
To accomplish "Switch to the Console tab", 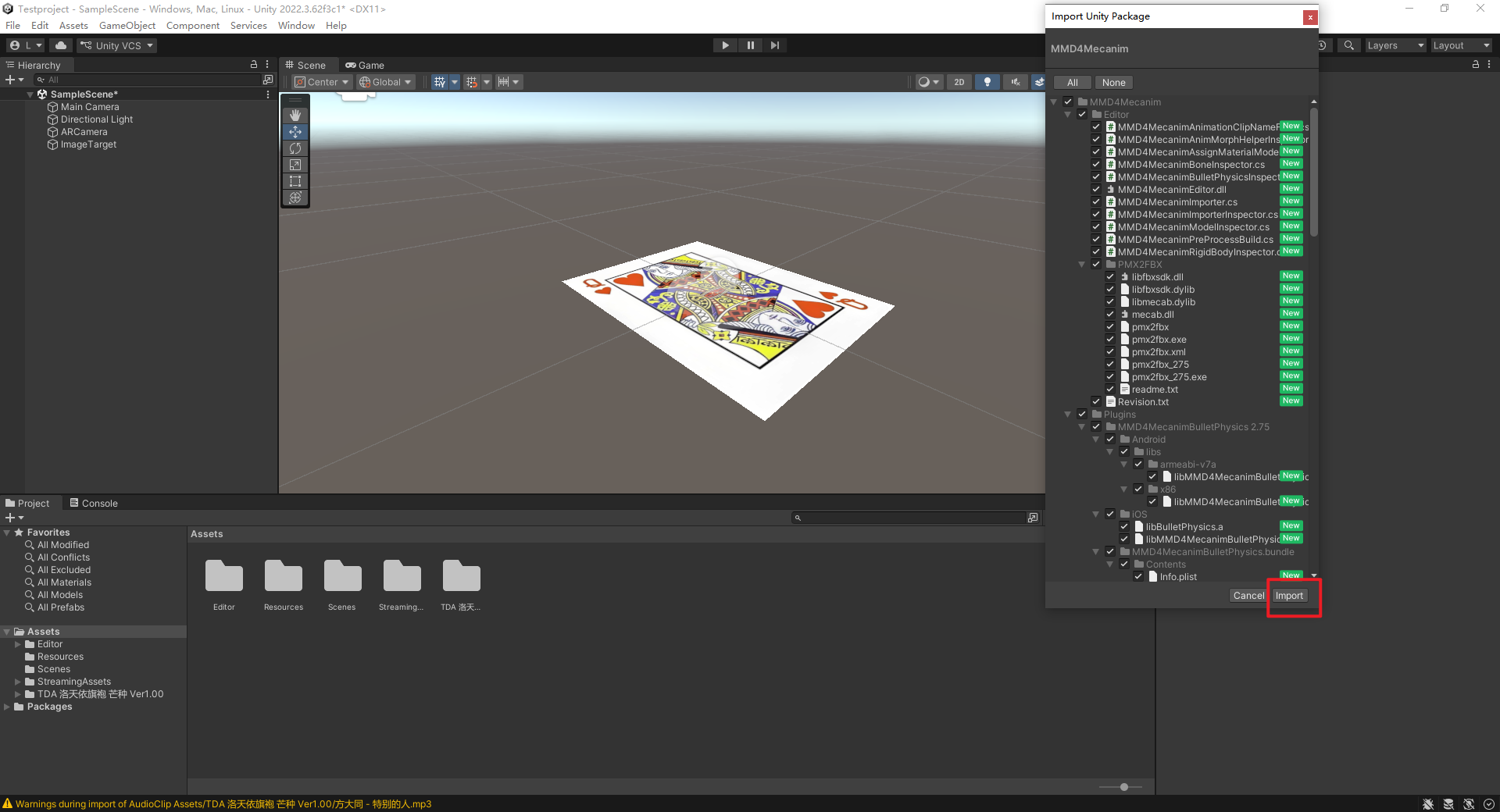I will (x=94, y=504).
